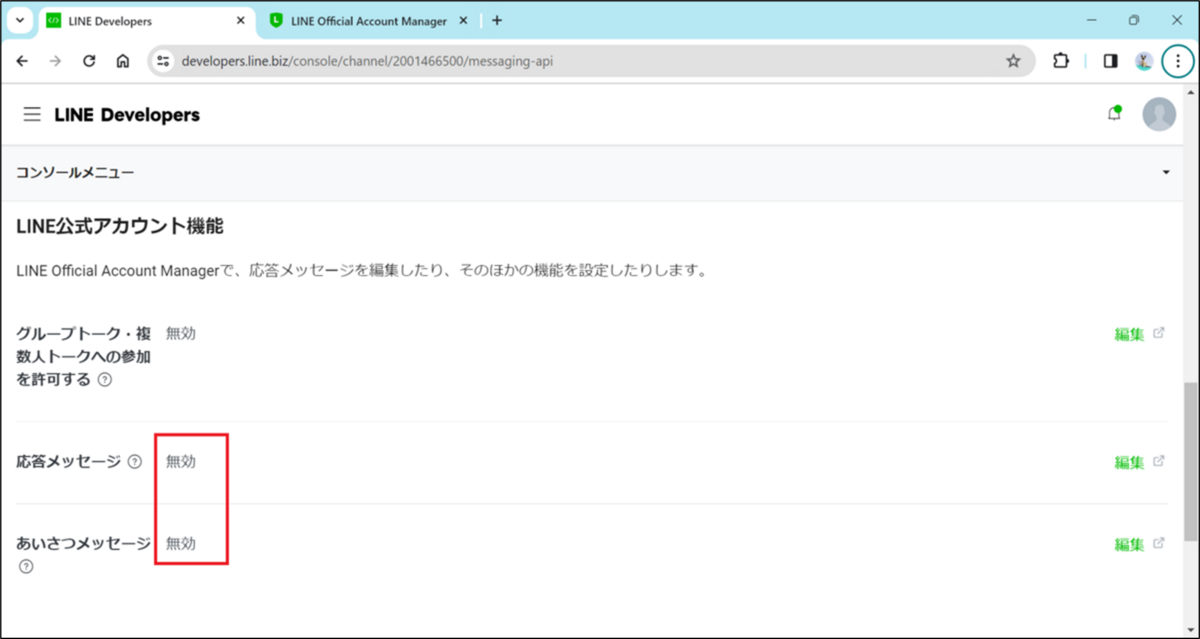Click the notification bell icon
This screenshot has height=639, width=1200.
click(x=1114, y=114)
